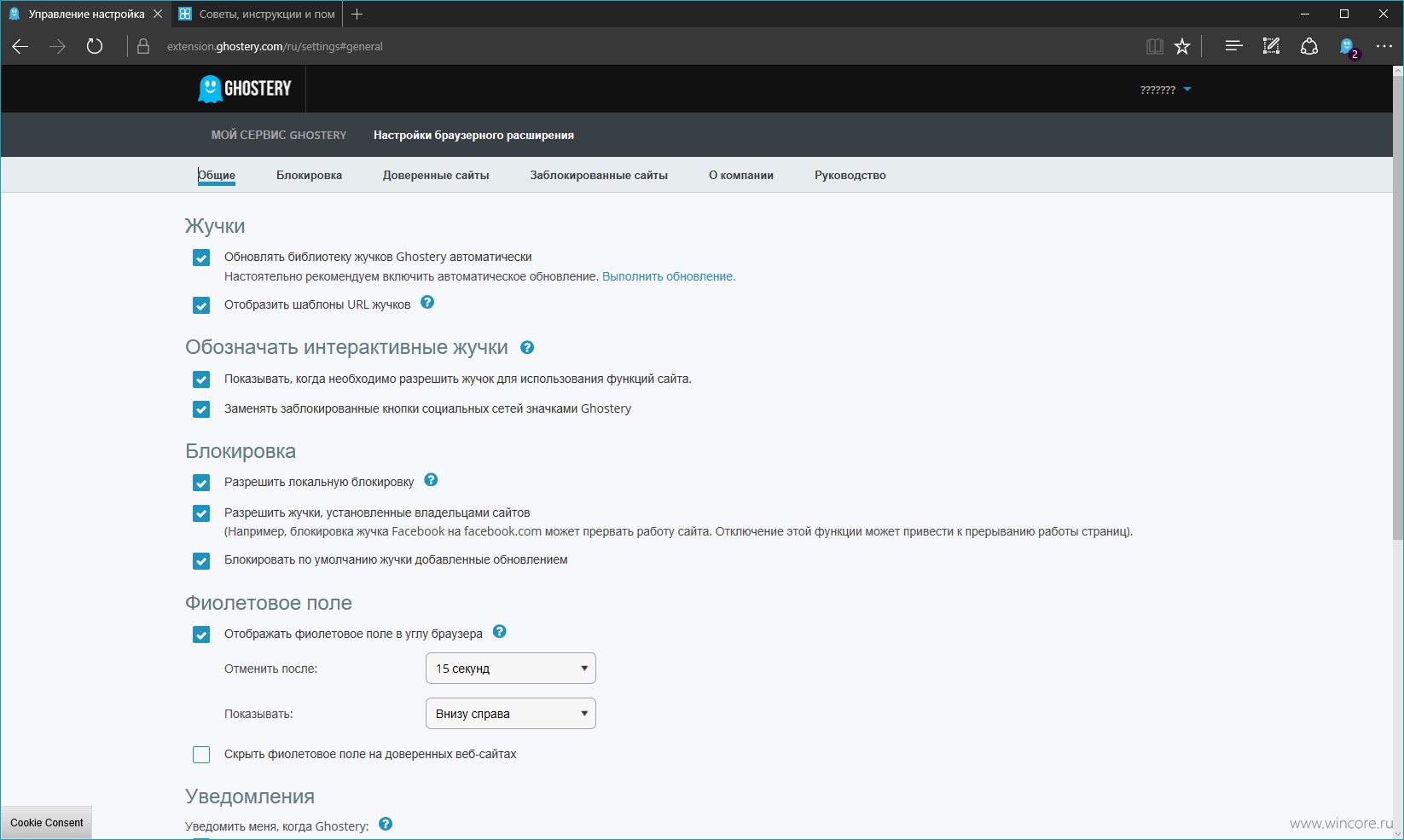The image size is (1404, 840).
Task: Toggle Разрешить локальную блокировку checkbox
Action: coord(201,483)
